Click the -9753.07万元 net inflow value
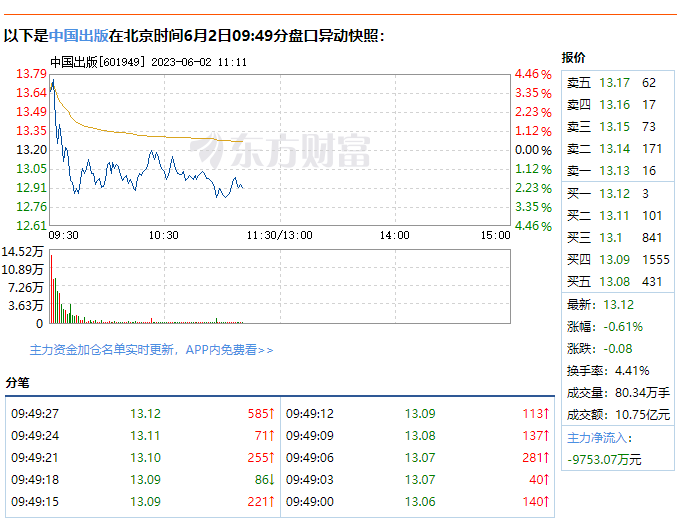Viewport: 694px width, 520px height. tap(604, 460)
